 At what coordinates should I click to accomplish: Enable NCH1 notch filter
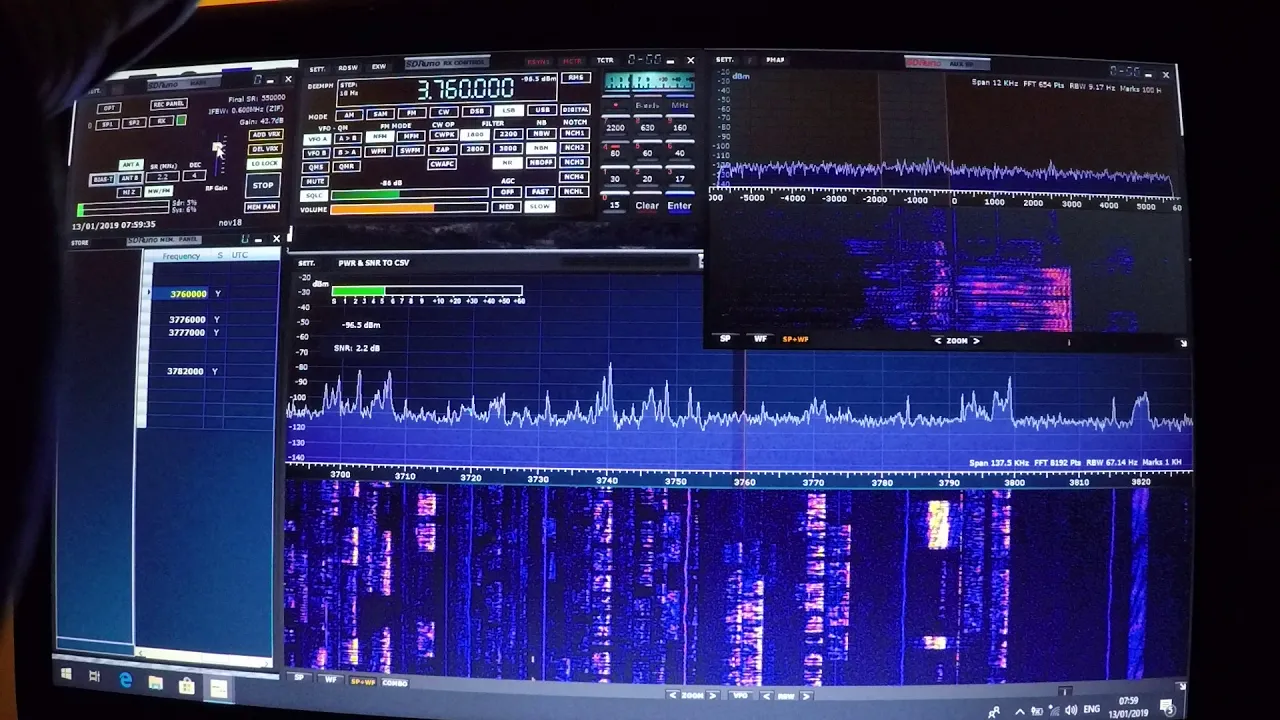coord(574,132)
